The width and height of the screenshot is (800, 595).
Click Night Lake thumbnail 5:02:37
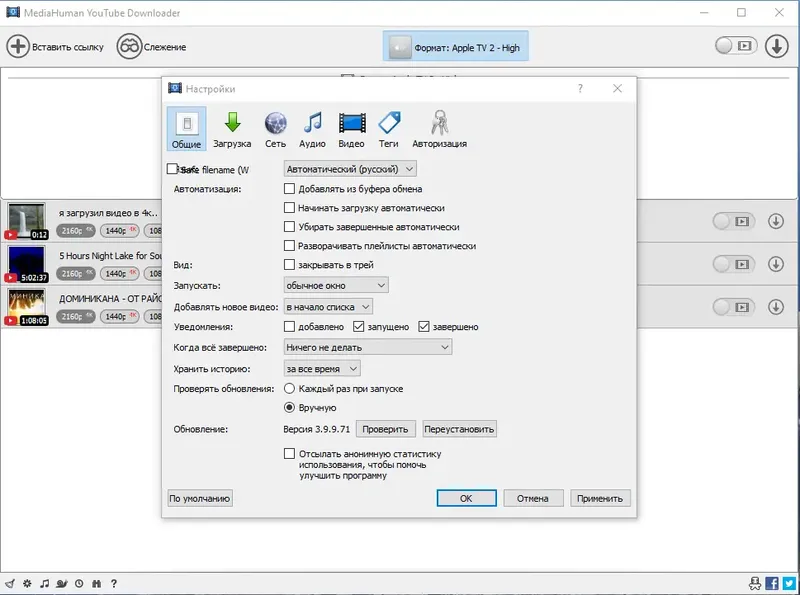click(x=27, y=264)
